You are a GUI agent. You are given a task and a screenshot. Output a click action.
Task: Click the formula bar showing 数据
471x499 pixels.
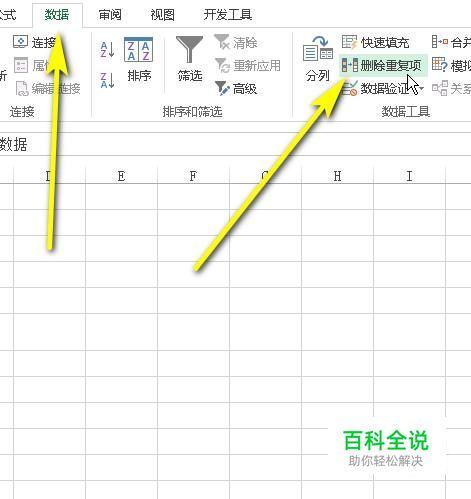coord(235,144)
